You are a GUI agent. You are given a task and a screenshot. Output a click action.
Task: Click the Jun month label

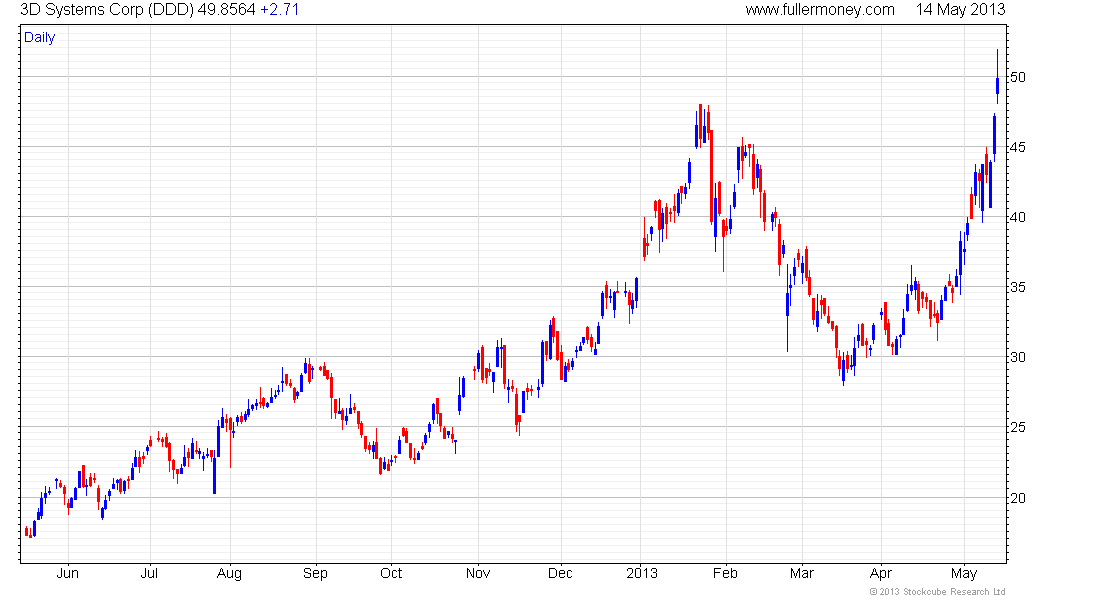point(67,573)
